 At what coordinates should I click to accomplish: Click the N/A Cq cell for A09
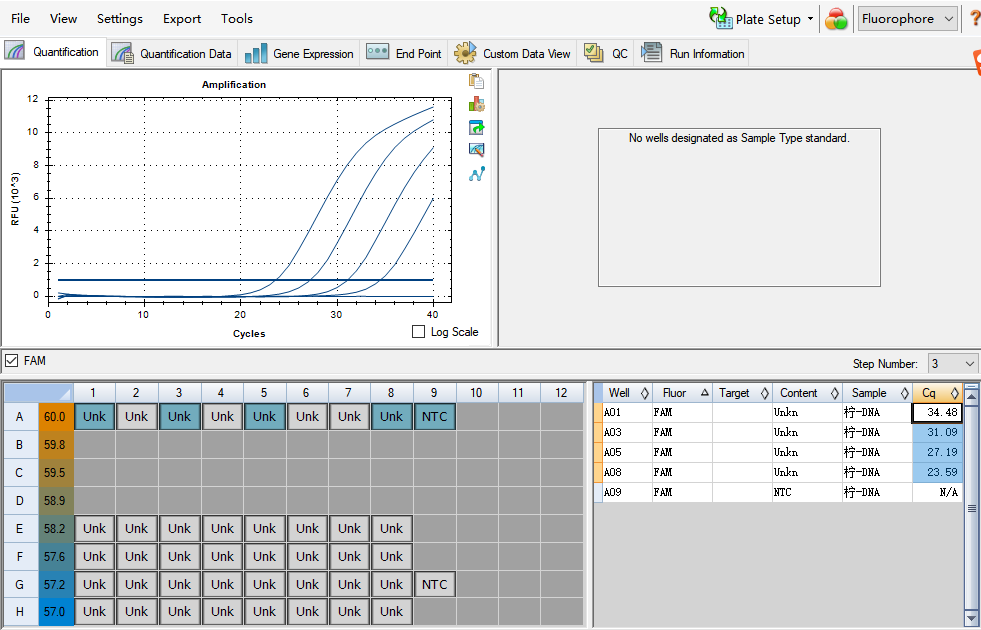click(x=937, y=492)
